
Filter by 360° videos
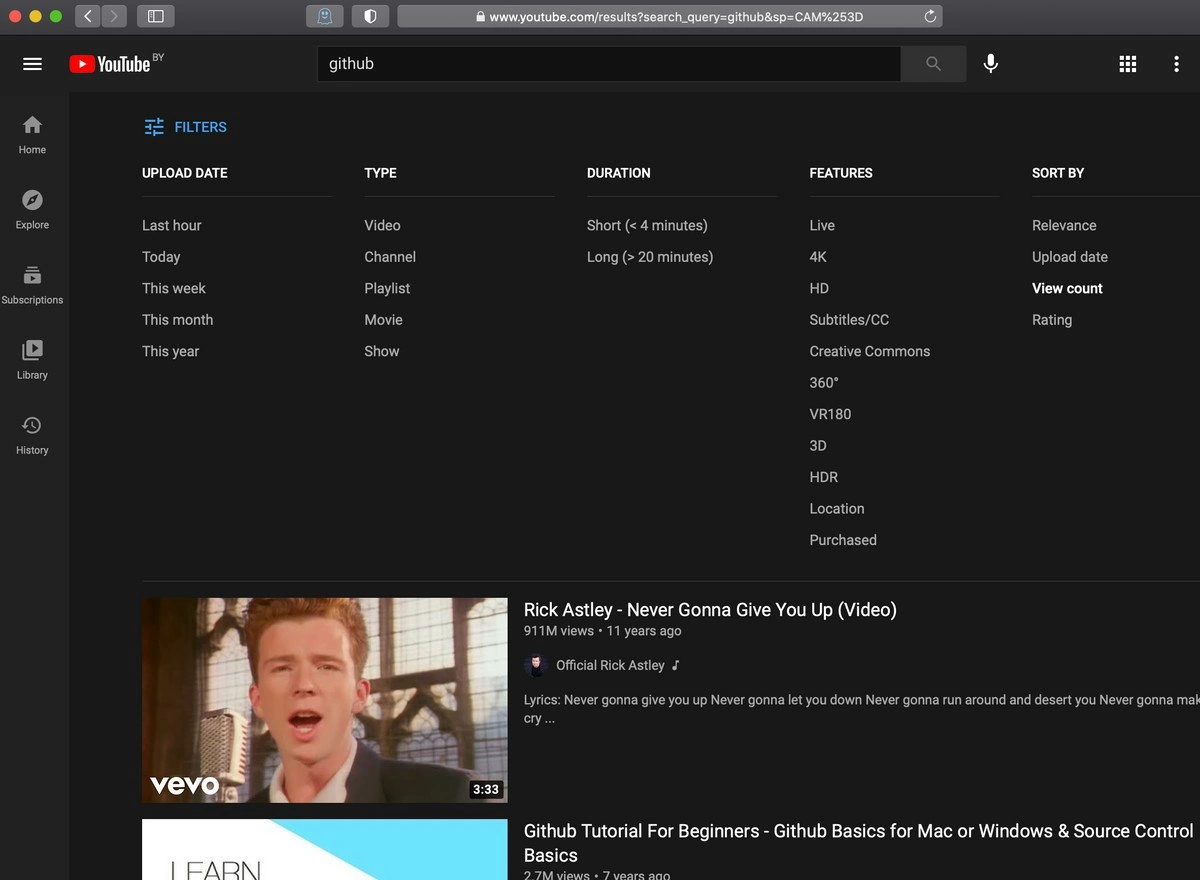(824, 383)
